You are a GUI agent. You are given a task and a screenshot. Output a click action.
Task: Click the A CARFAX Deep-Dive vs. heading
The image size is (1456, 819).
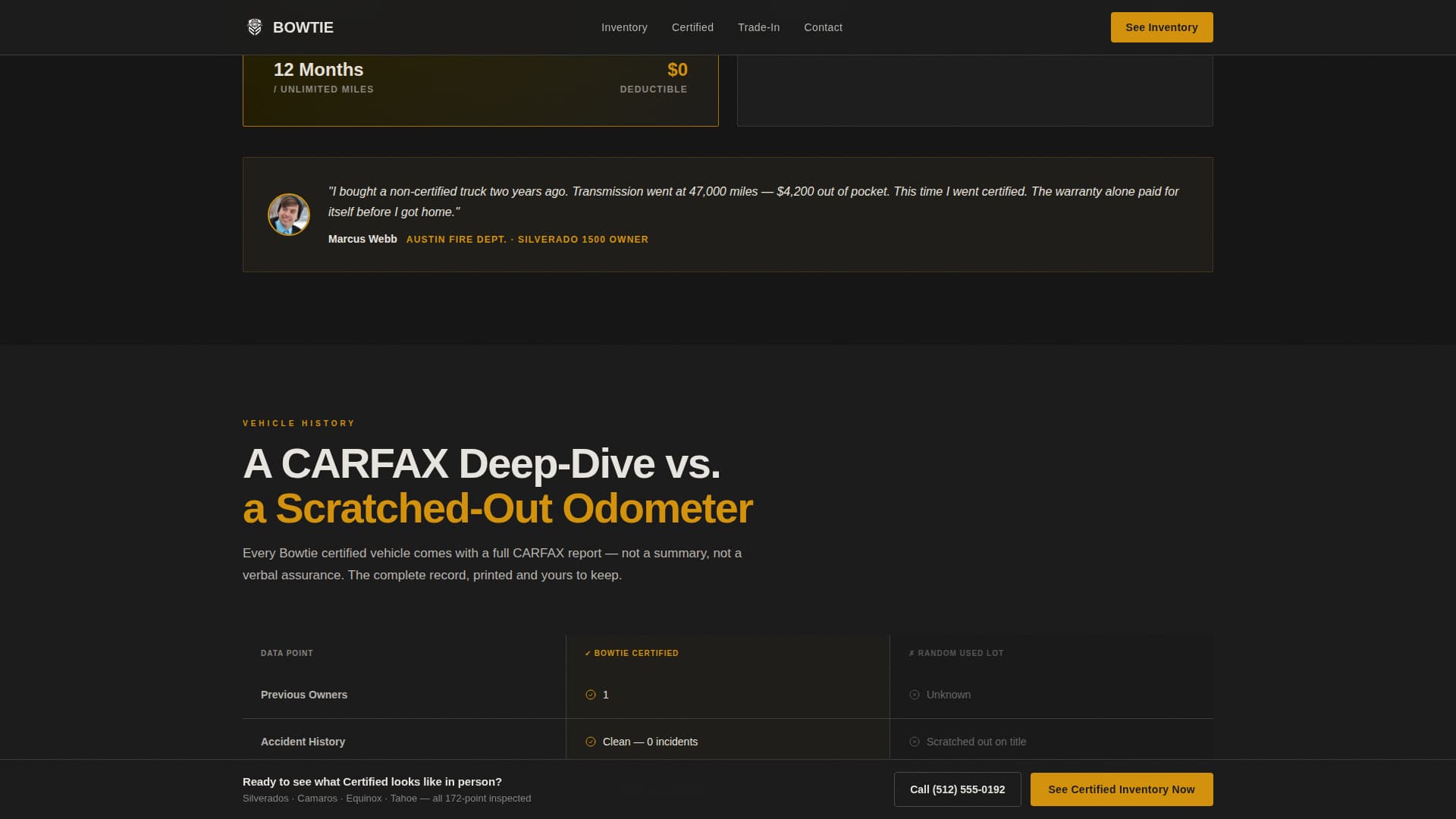point(482,463)
